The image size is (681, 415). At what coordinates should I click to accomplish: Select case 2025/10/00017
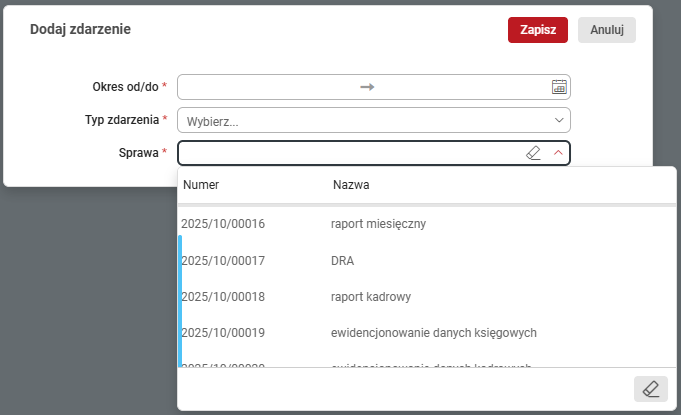point(223,260)
